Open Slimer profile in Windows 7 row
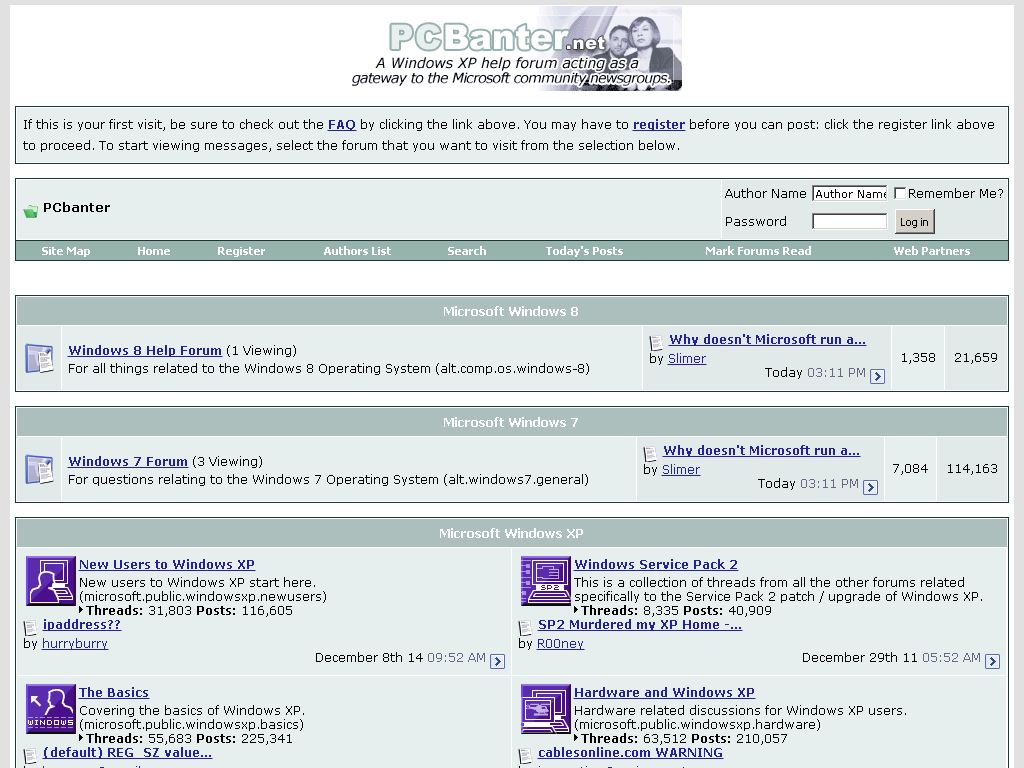The image size is (1024, 768). point(681,470)
